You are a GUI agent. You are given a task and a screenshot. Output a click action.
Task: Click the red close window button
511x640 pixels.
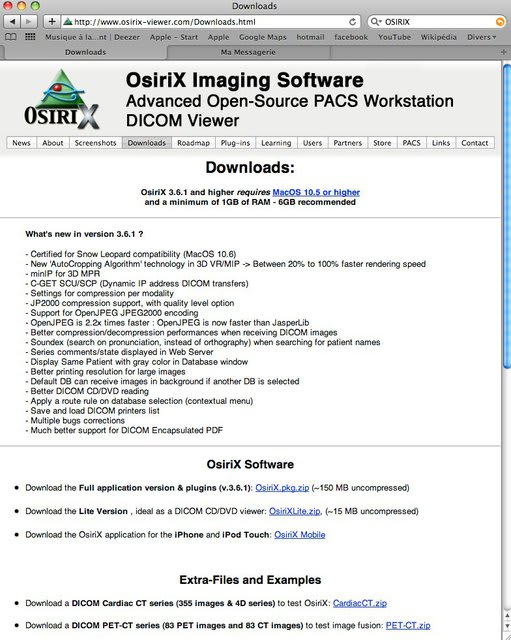pyautogui.click(x=8, y=6)
